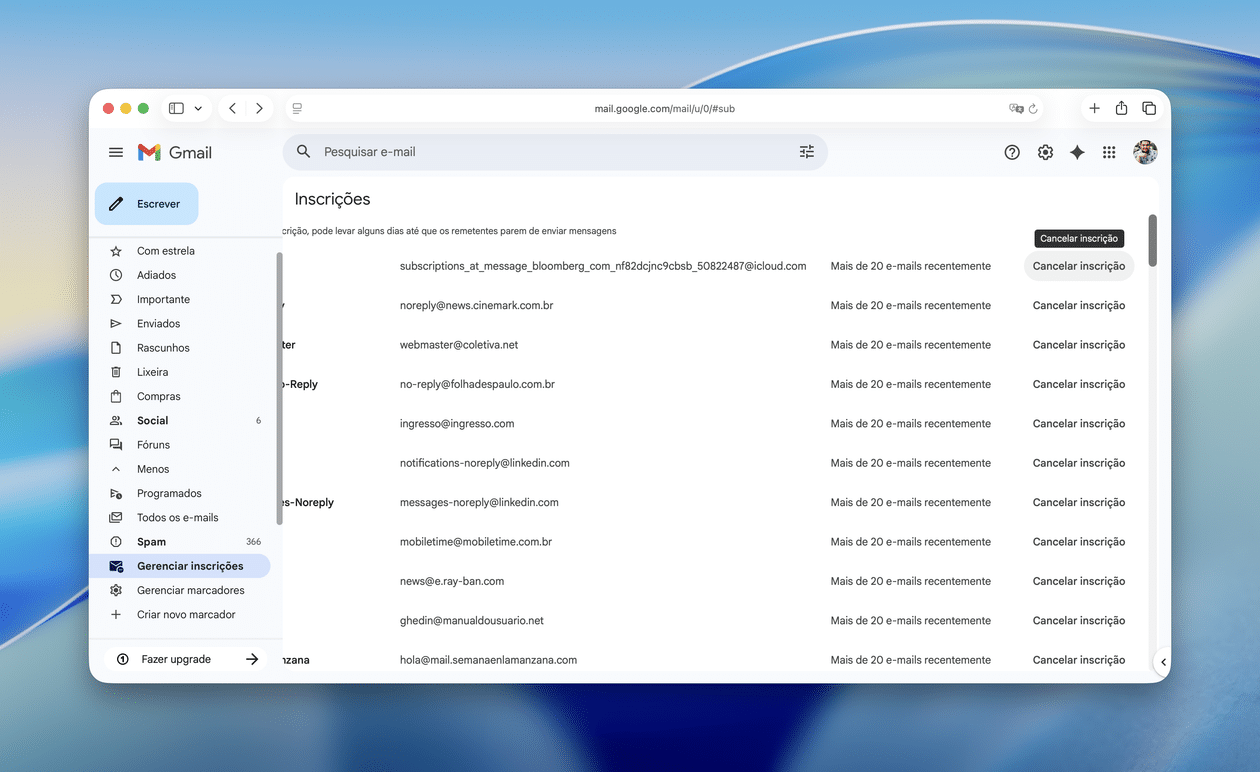The width and height of the screenshot is (1260, 772).
Task: Click the Gemini sparkle icon
Action: point(1077,152)
